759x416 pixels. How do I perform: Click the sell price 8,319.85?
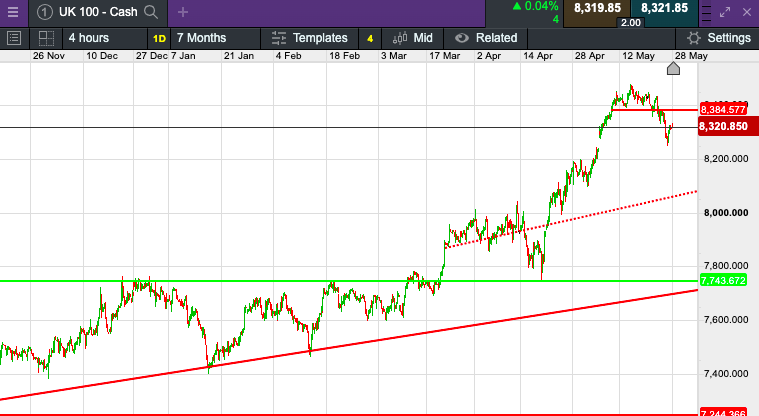(597, 8)
